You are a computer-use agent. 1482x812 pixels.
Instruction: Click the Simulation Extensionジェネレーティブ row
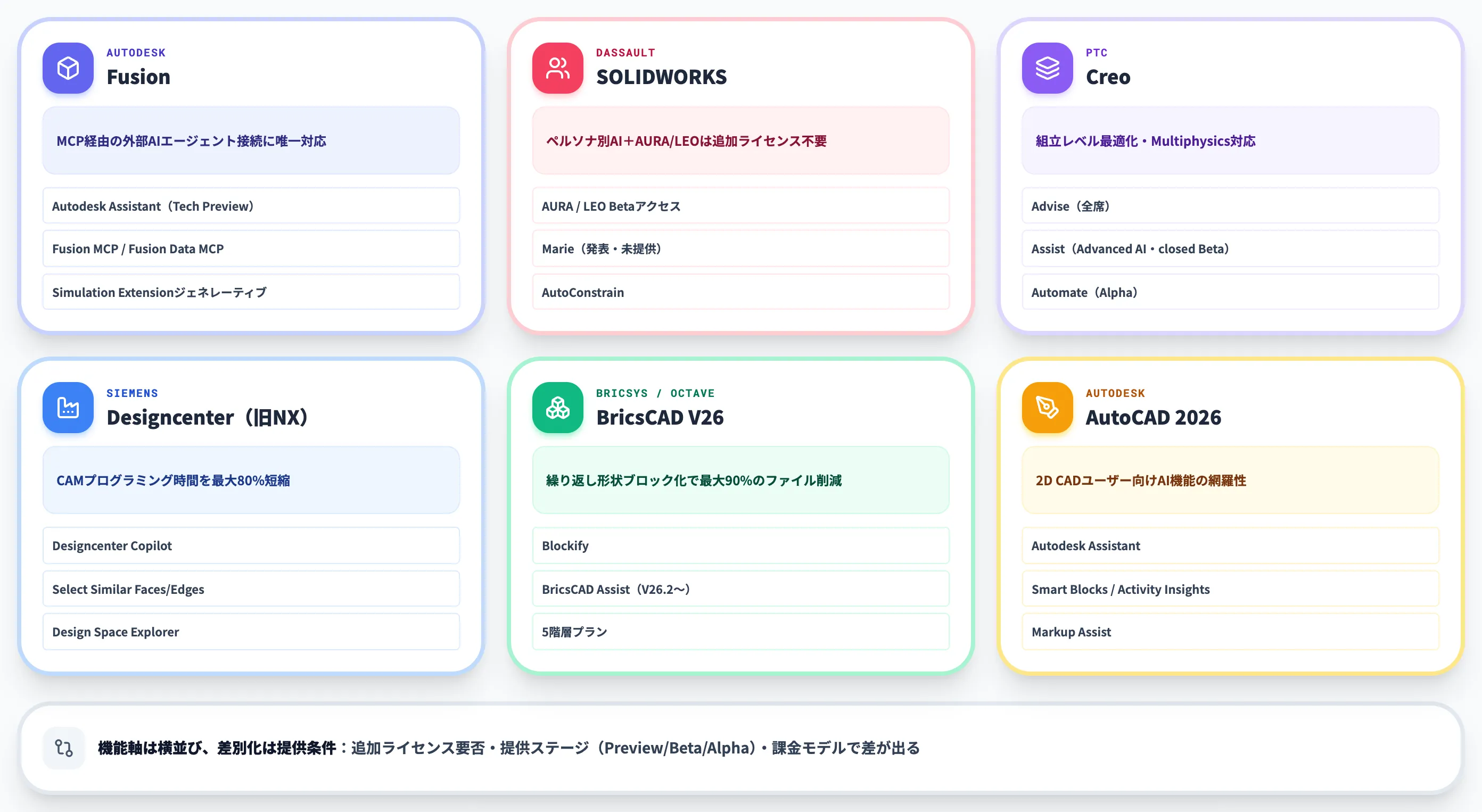[251, 292]
